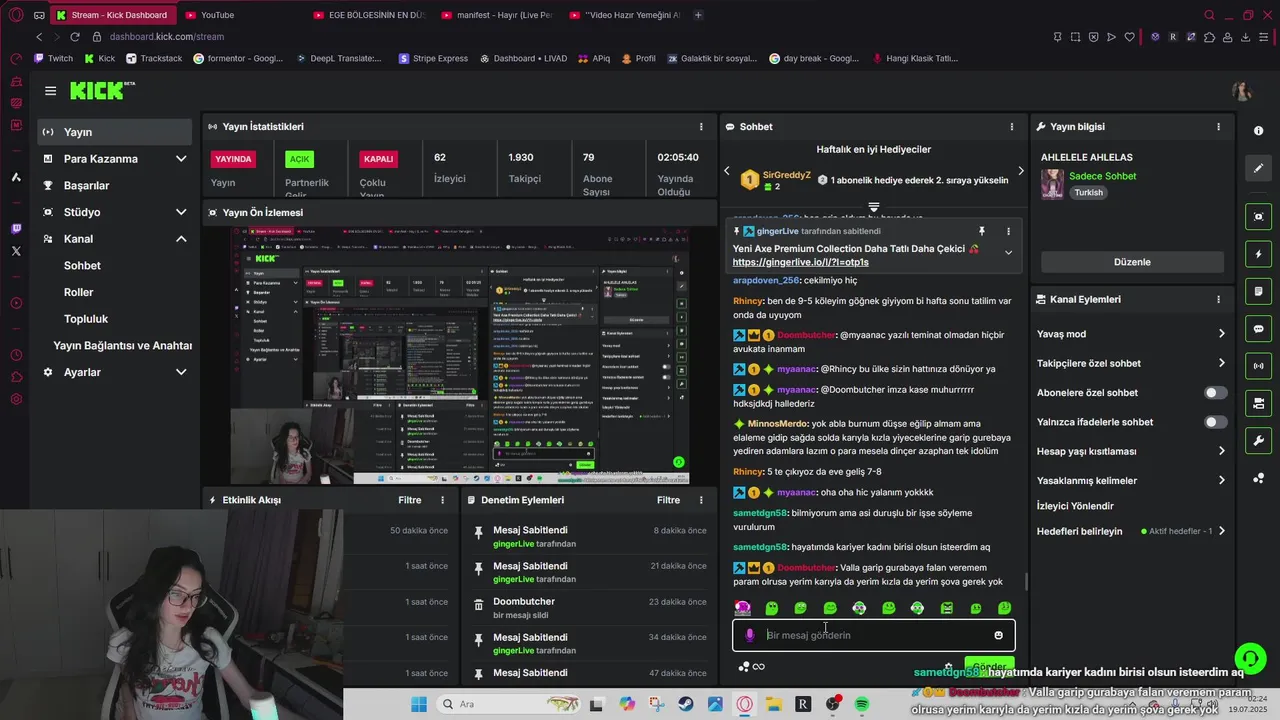Click the Windows Start button
1280x720 pixels.
418,704
